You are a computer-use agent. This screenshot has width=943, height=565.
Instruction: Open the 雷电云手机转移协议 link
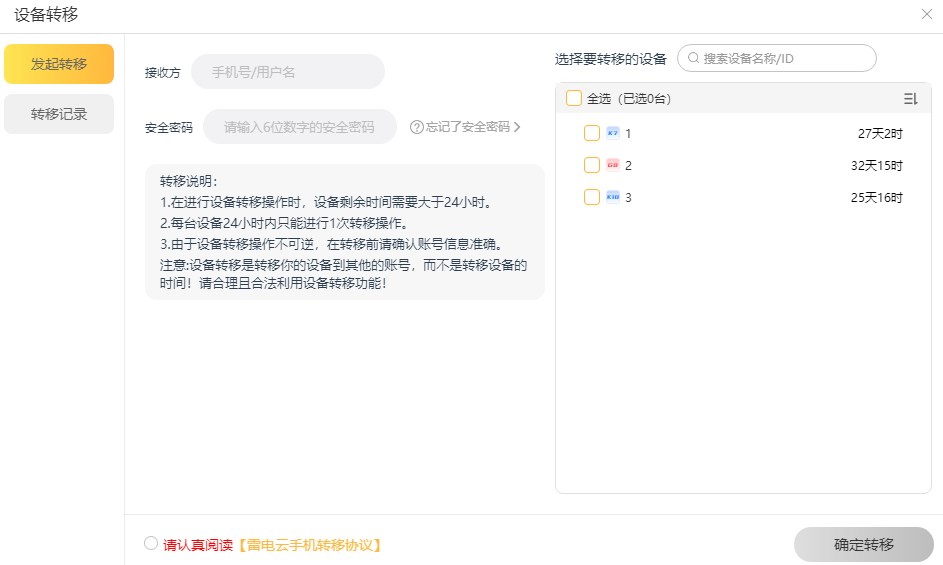(310, 545)
